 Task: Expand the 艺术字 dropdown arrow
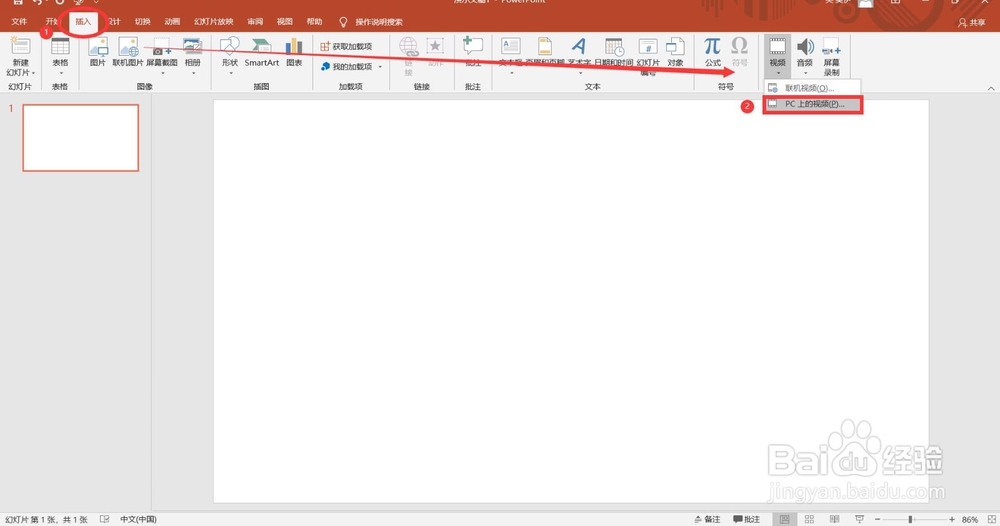pos(579,73)
